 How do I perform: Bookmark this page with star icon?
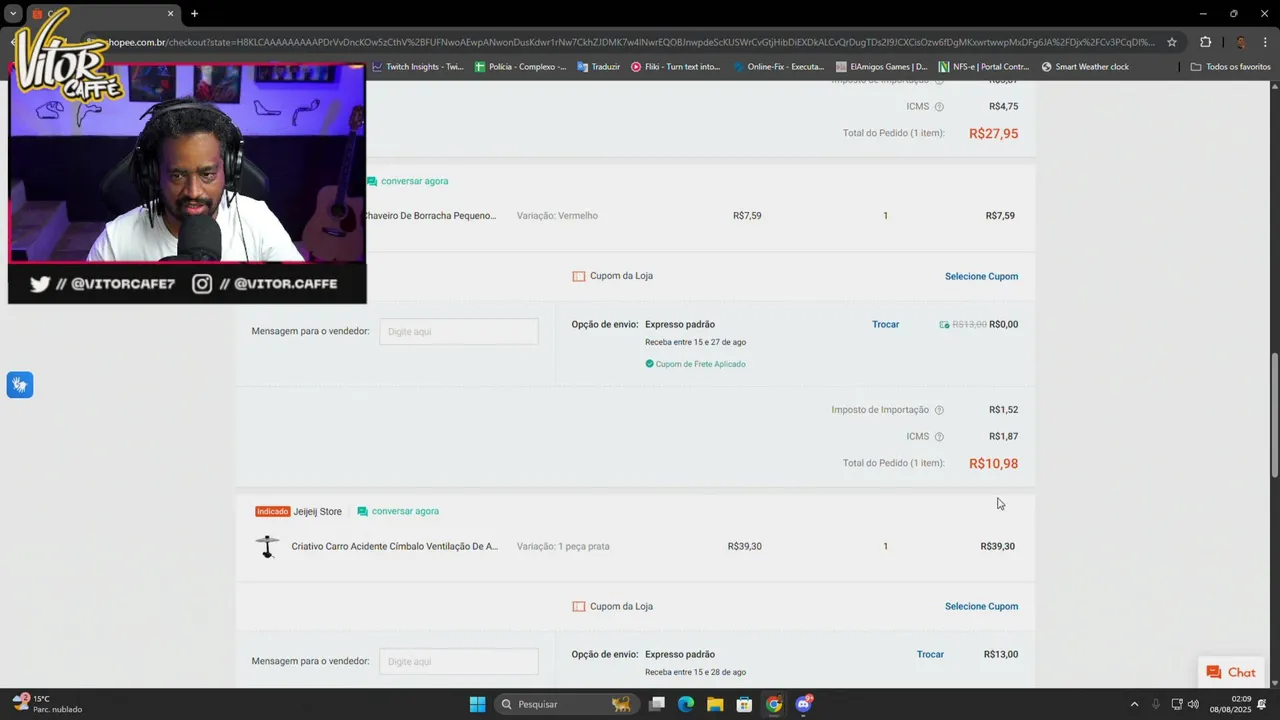1172,42
